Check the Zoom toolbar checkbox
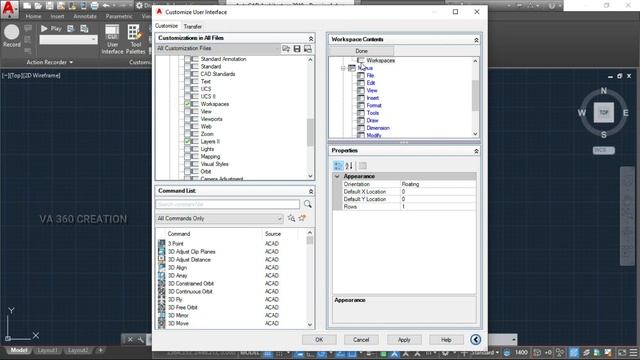 point(188,134)
